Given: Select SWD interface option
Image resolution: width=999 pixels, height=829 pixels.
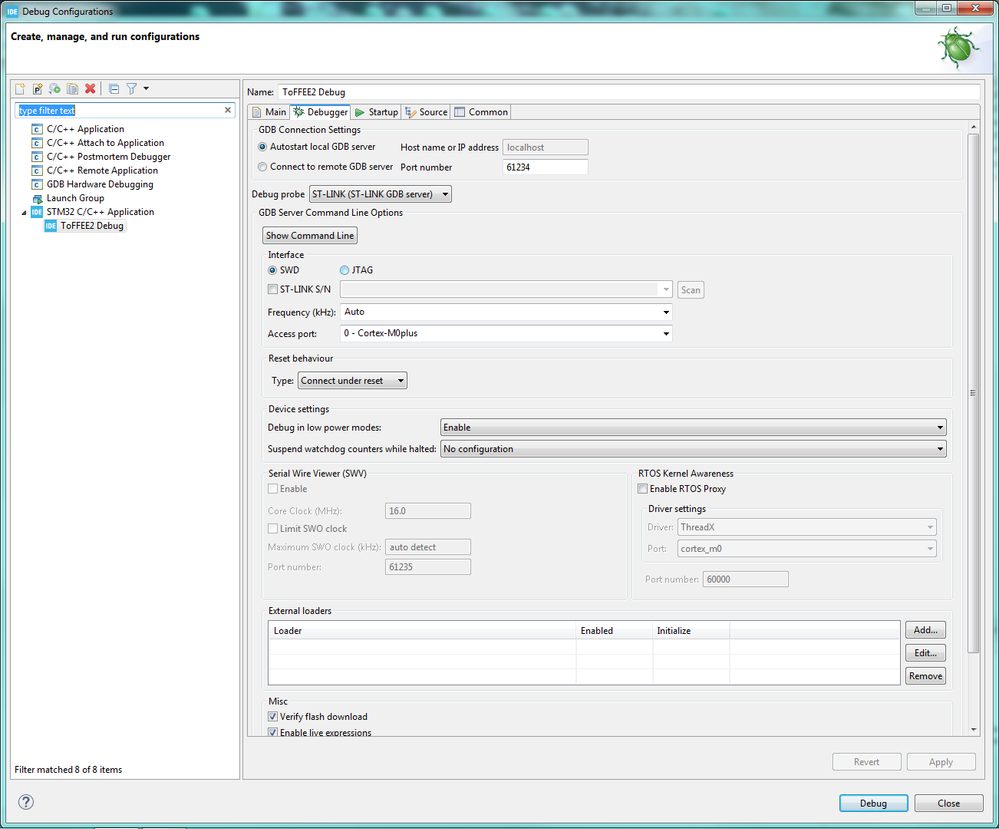Looking at the screenshot, I should point(273,270).
